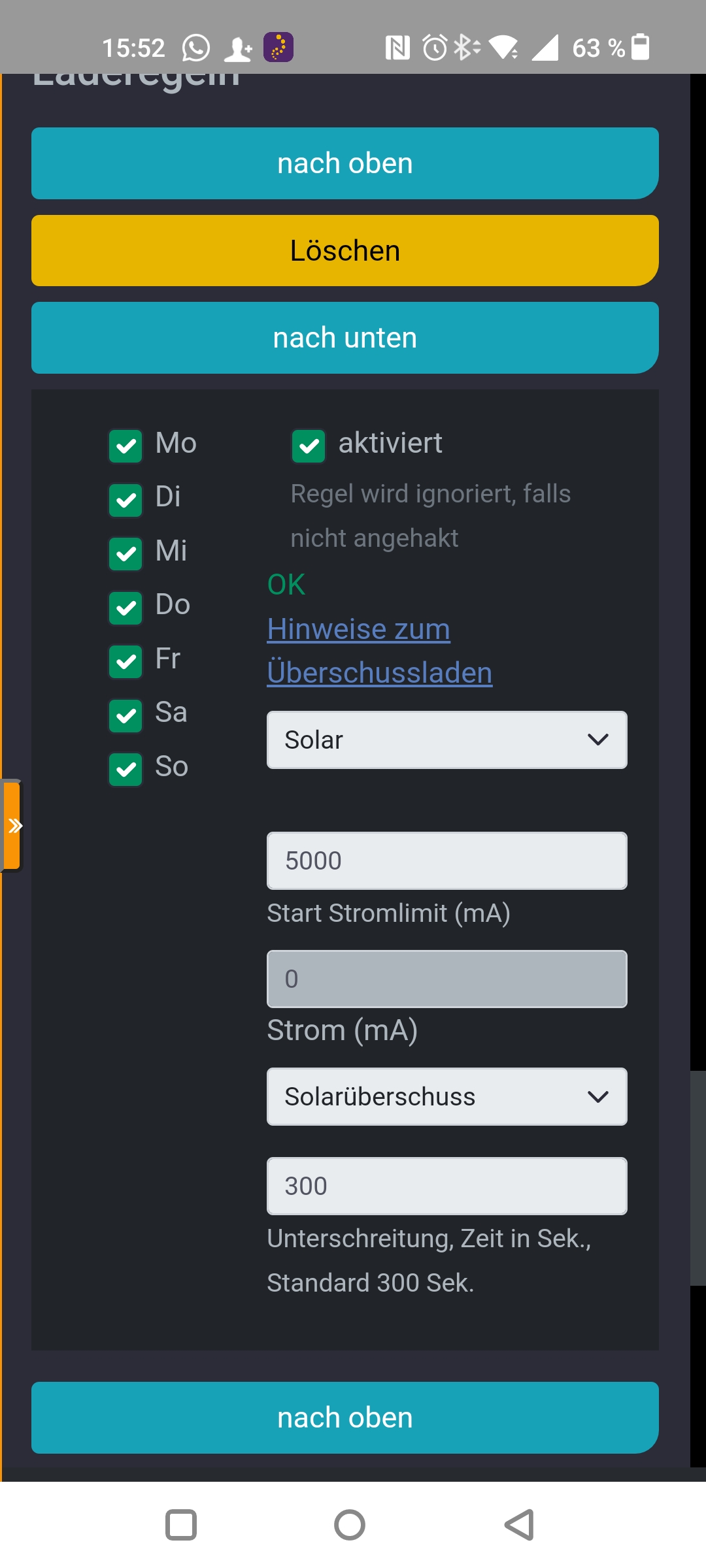Tap the WhatsApp notification icon

(x=195, y=48)
